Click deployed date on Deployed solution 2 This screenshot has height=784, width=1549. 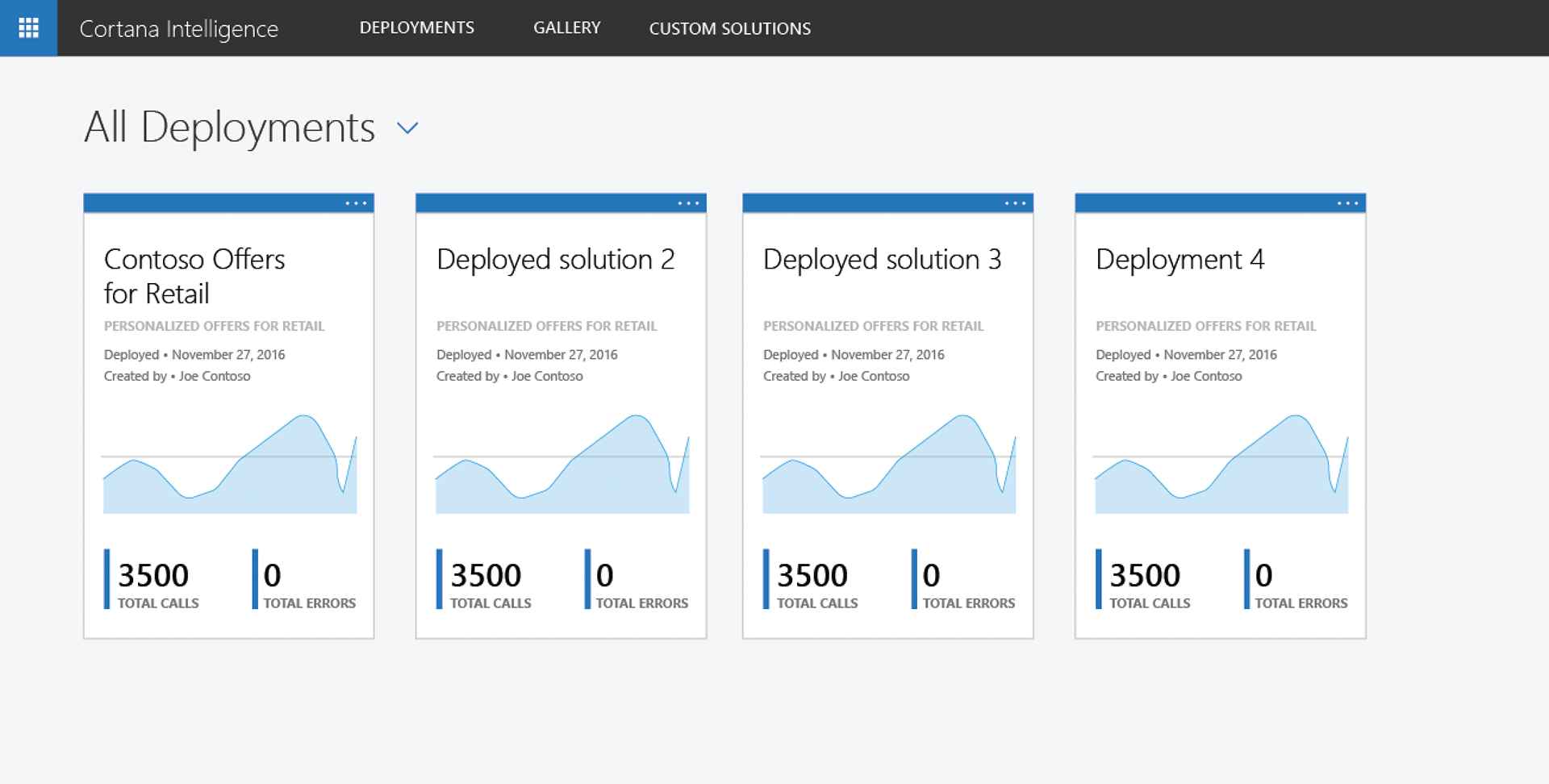tap(527, 355)
